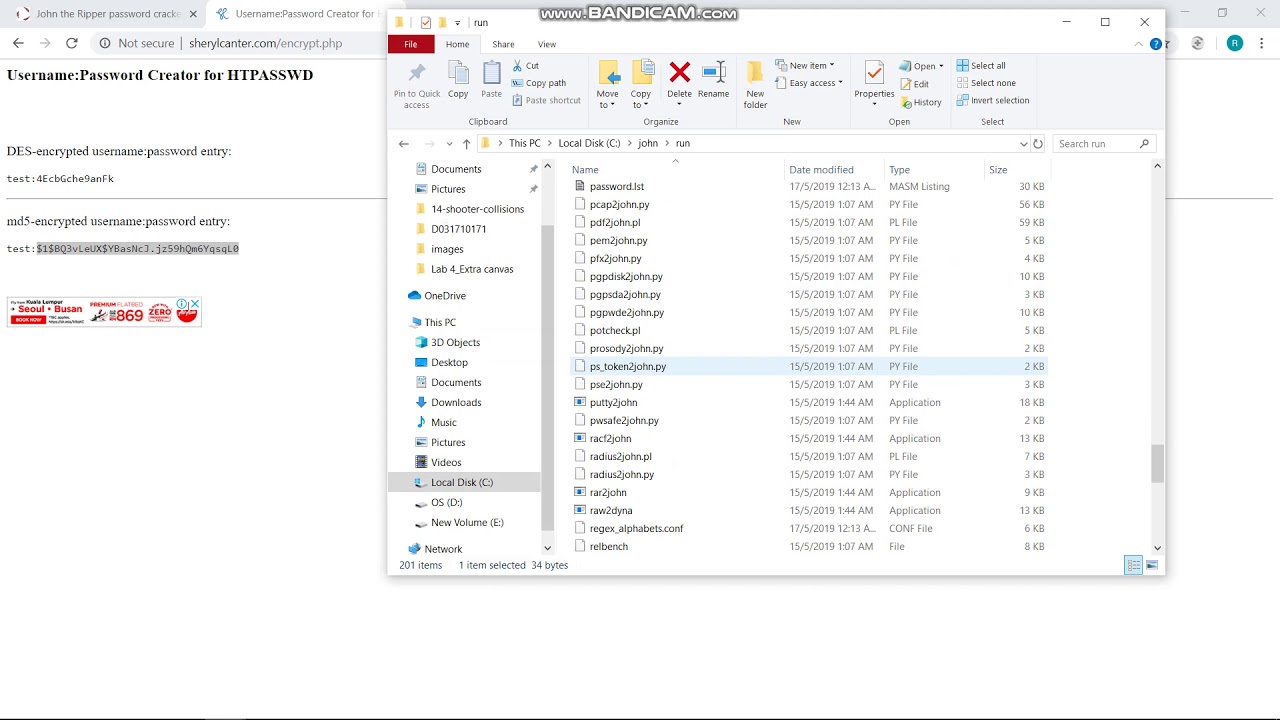Screen dimensions: 1280x720
Task: Sort by Type column header
Action: coord(934,170)
